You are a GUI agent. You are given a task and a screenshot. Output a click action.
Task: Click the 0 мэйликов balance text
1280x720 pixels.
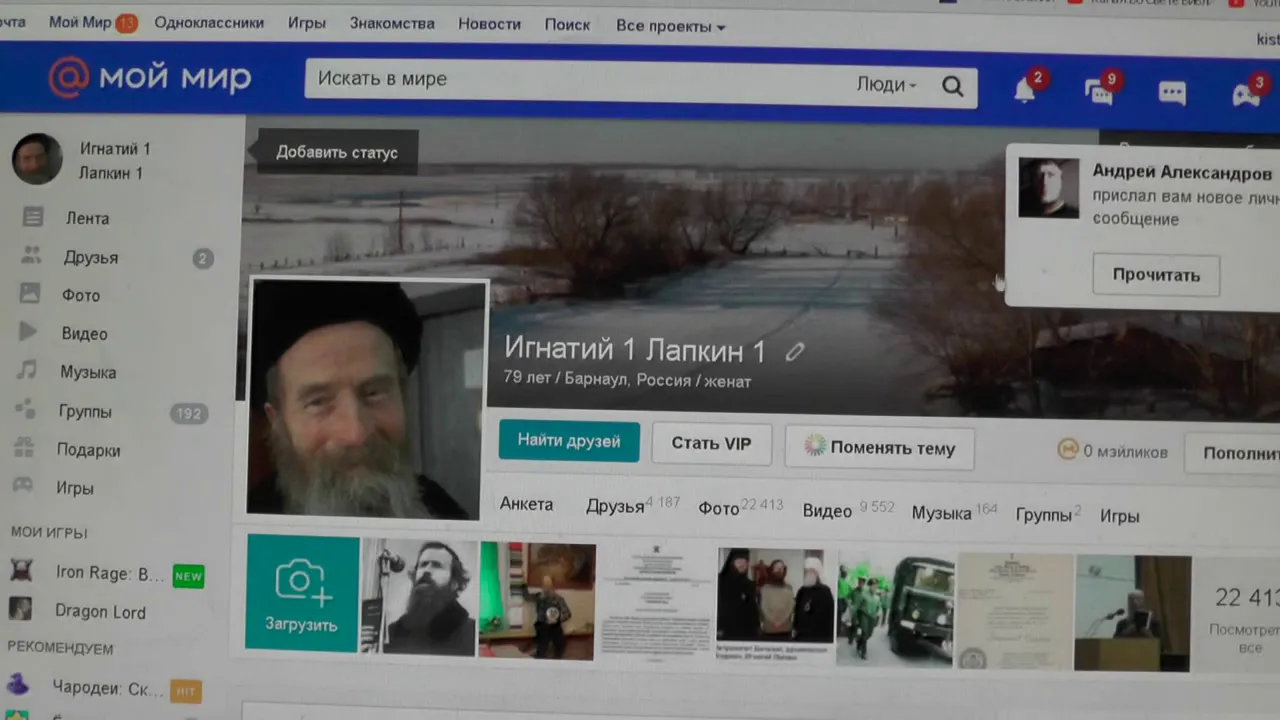[1125, 452]
